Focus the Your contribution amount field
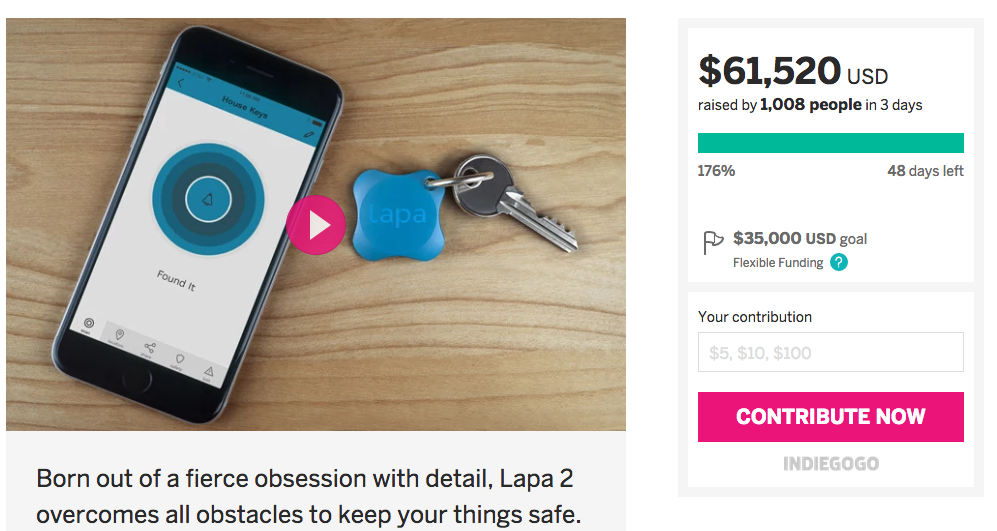 (830, 352)
